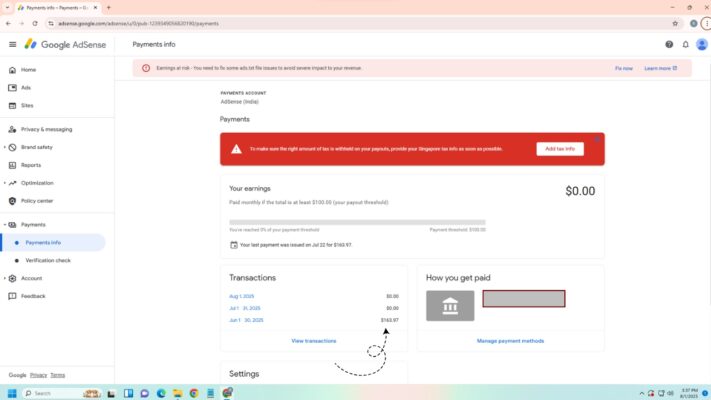Open the Jul 1 - 31, 2025 transaction

(x=245, y=308)
